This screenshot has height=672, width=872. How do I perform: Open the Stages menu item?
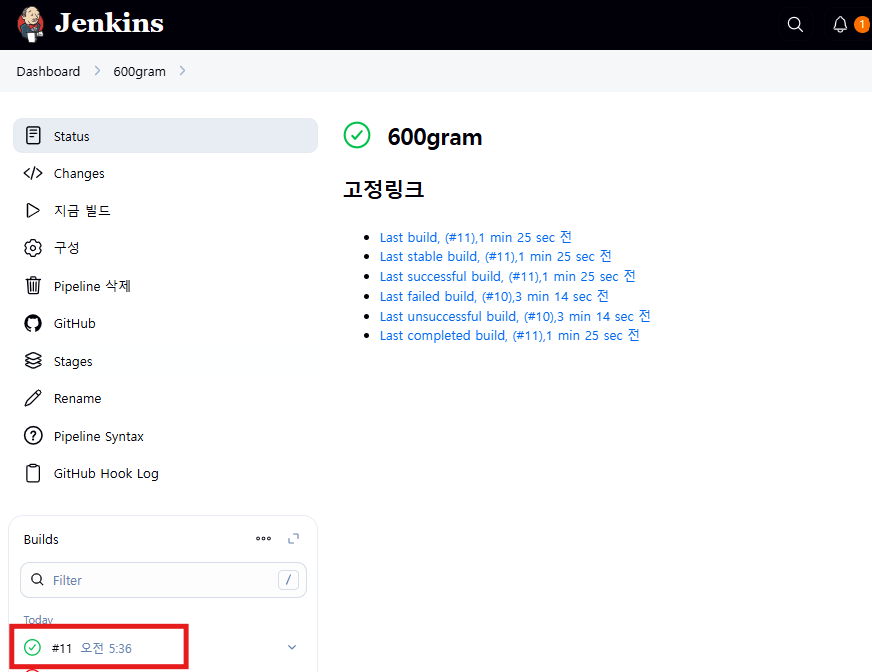(165, 360)
